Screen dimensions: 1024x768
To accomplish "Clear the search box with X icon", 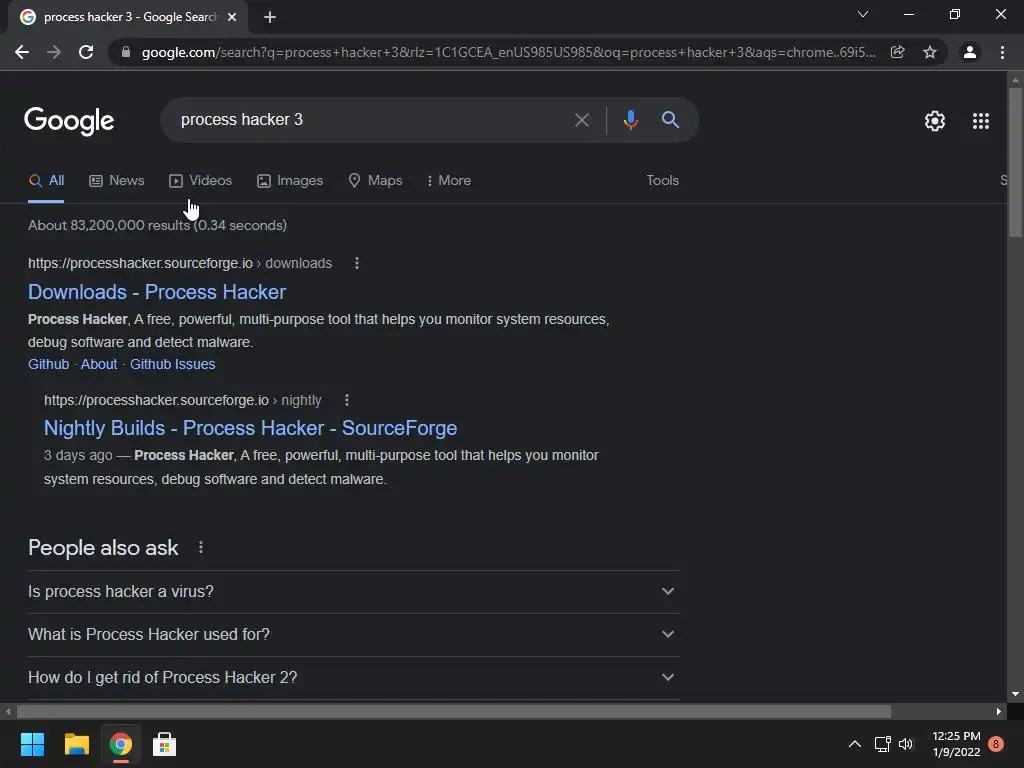I will point(582,120).
